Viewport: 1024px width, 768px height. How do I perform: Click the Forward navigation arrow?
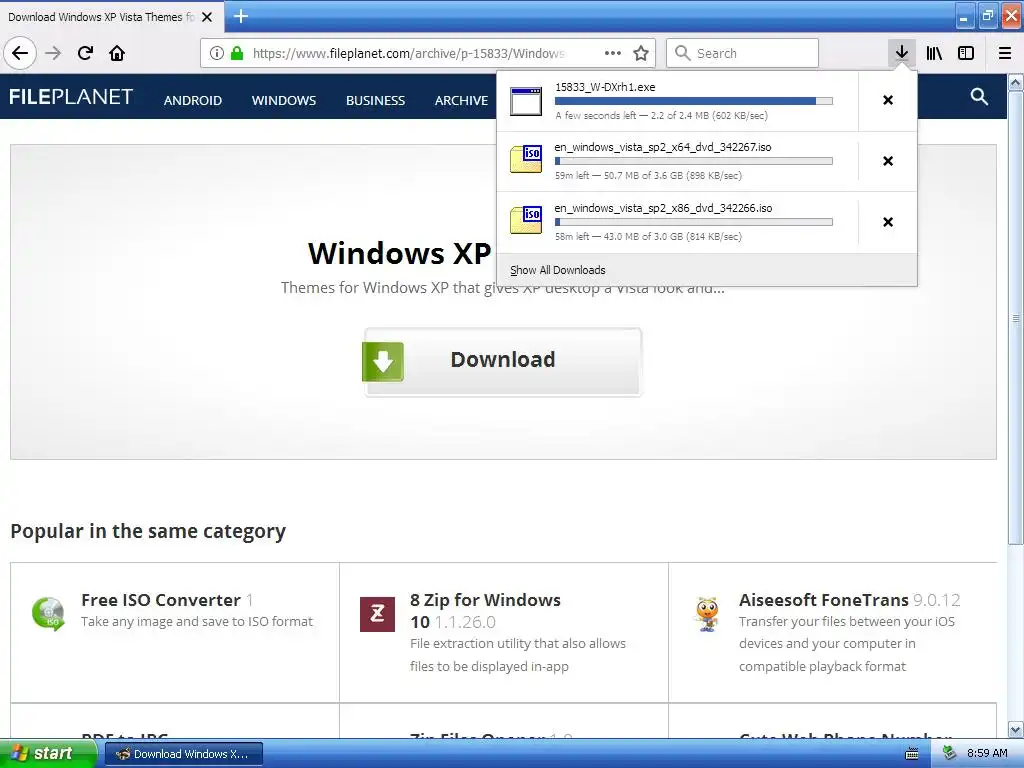[53, 53]
